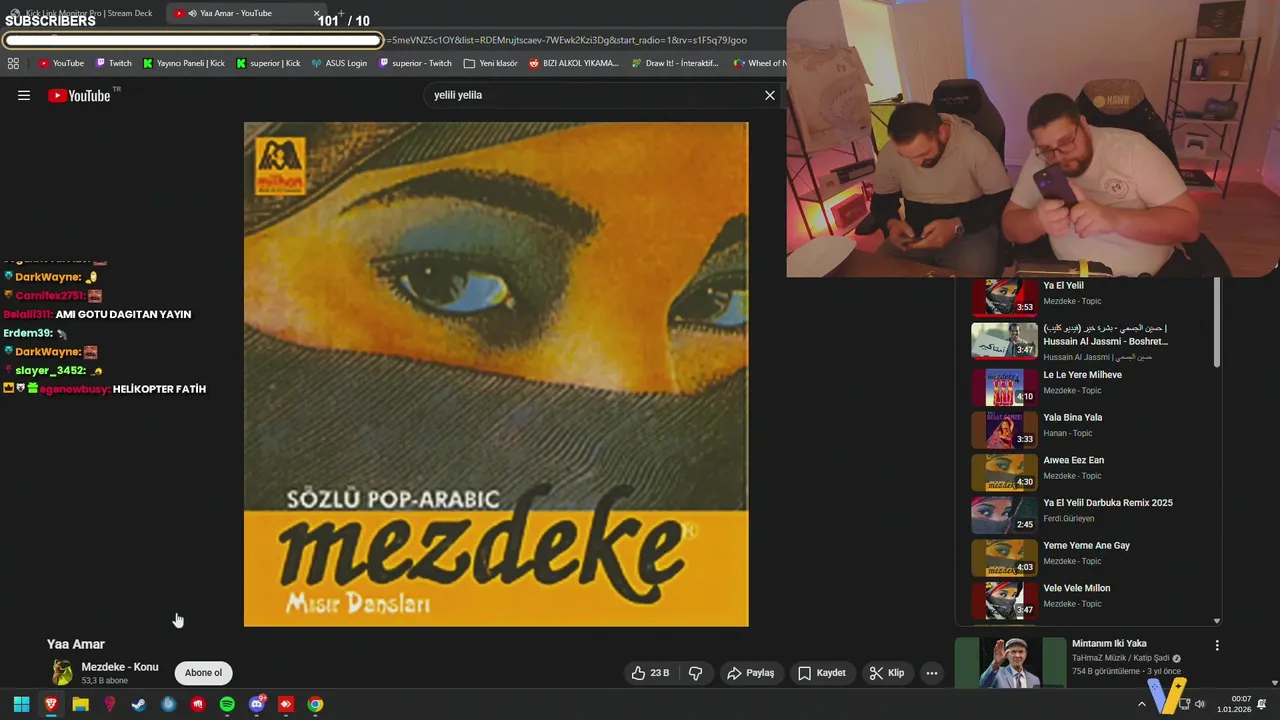Play Yala Bina Yala by Hanan

1090,430
